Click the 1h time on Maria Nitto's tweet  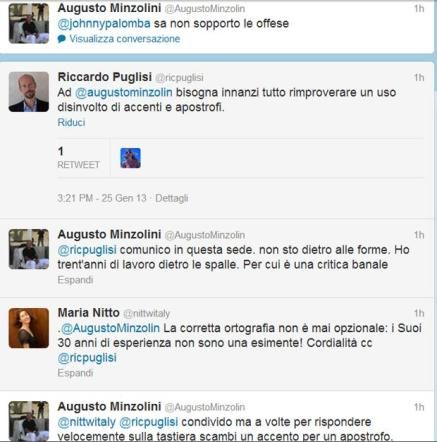(x=419, y=313)
